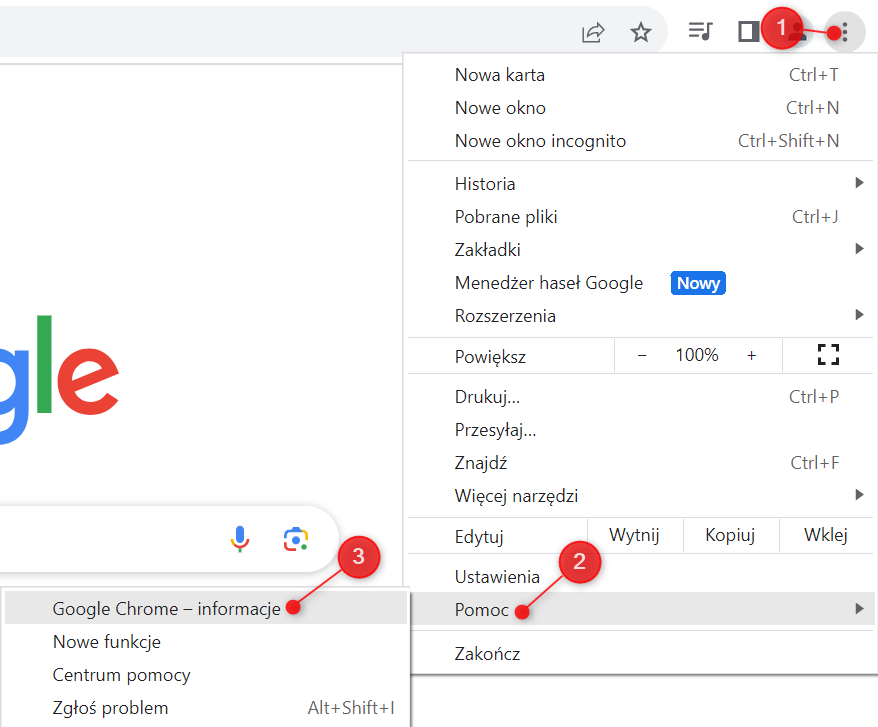Search by voice microphone icon

240,539
